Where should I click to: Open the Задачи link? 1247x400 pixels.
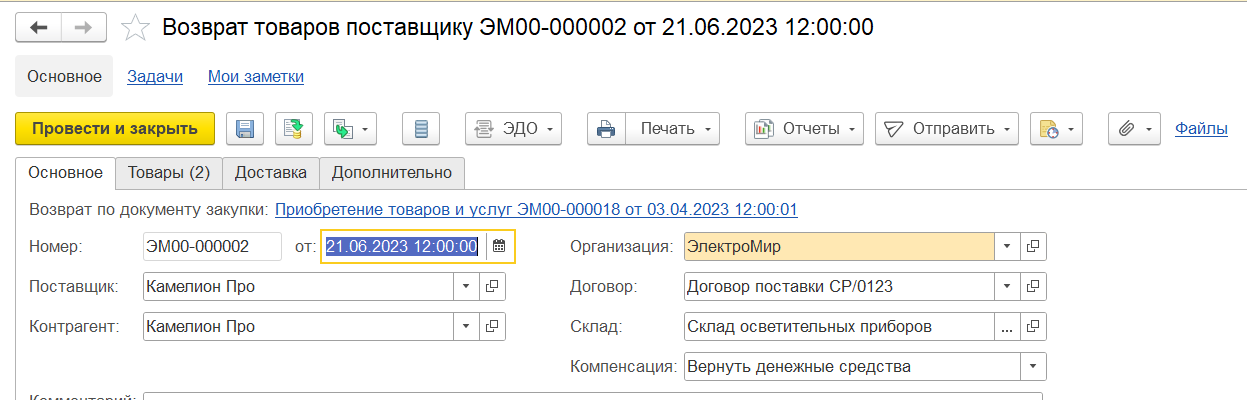(155, 76)
